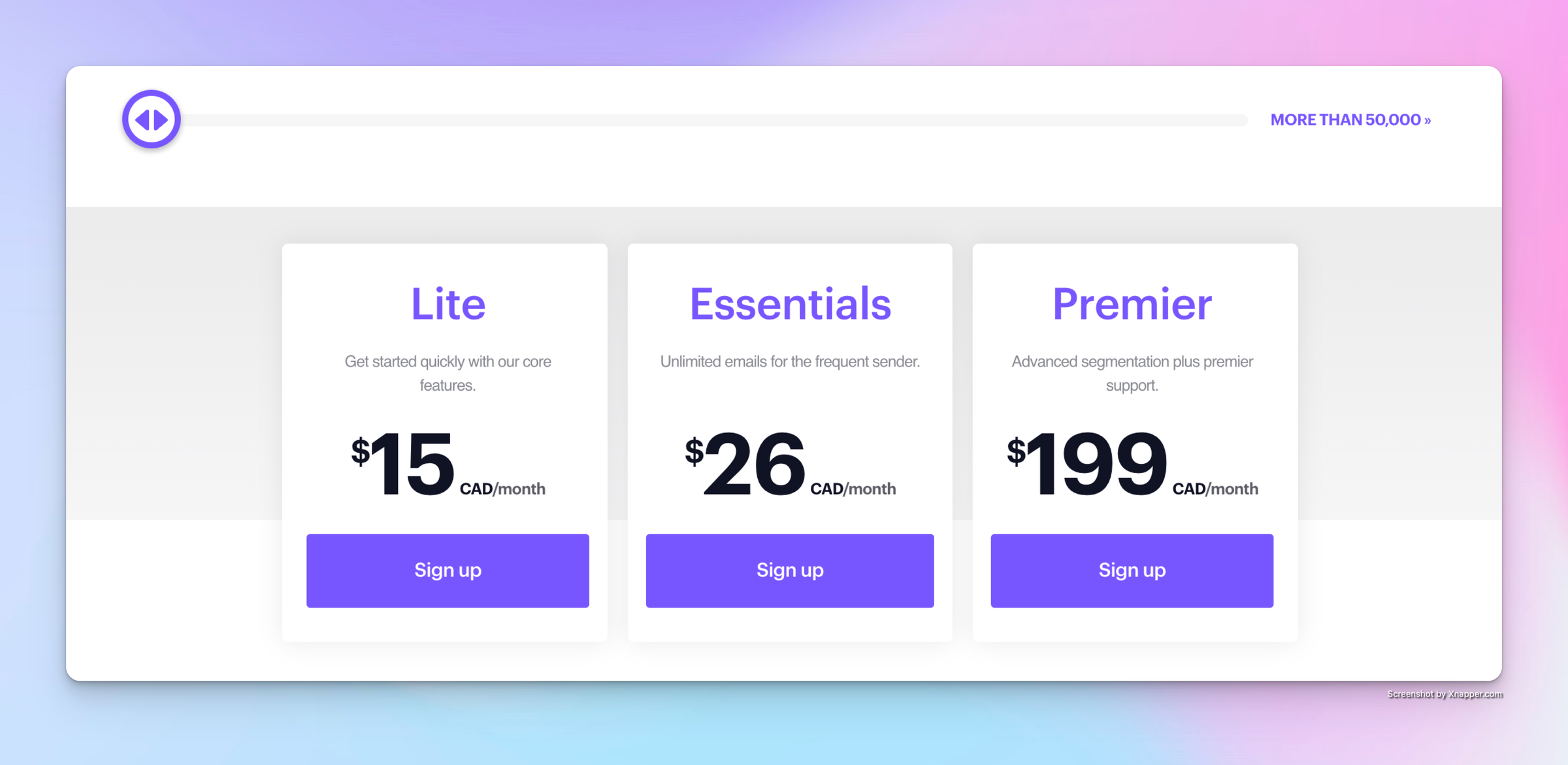Click the $199 price on the Premier card
The image size is (1568, 765).
click(1096, 464)
